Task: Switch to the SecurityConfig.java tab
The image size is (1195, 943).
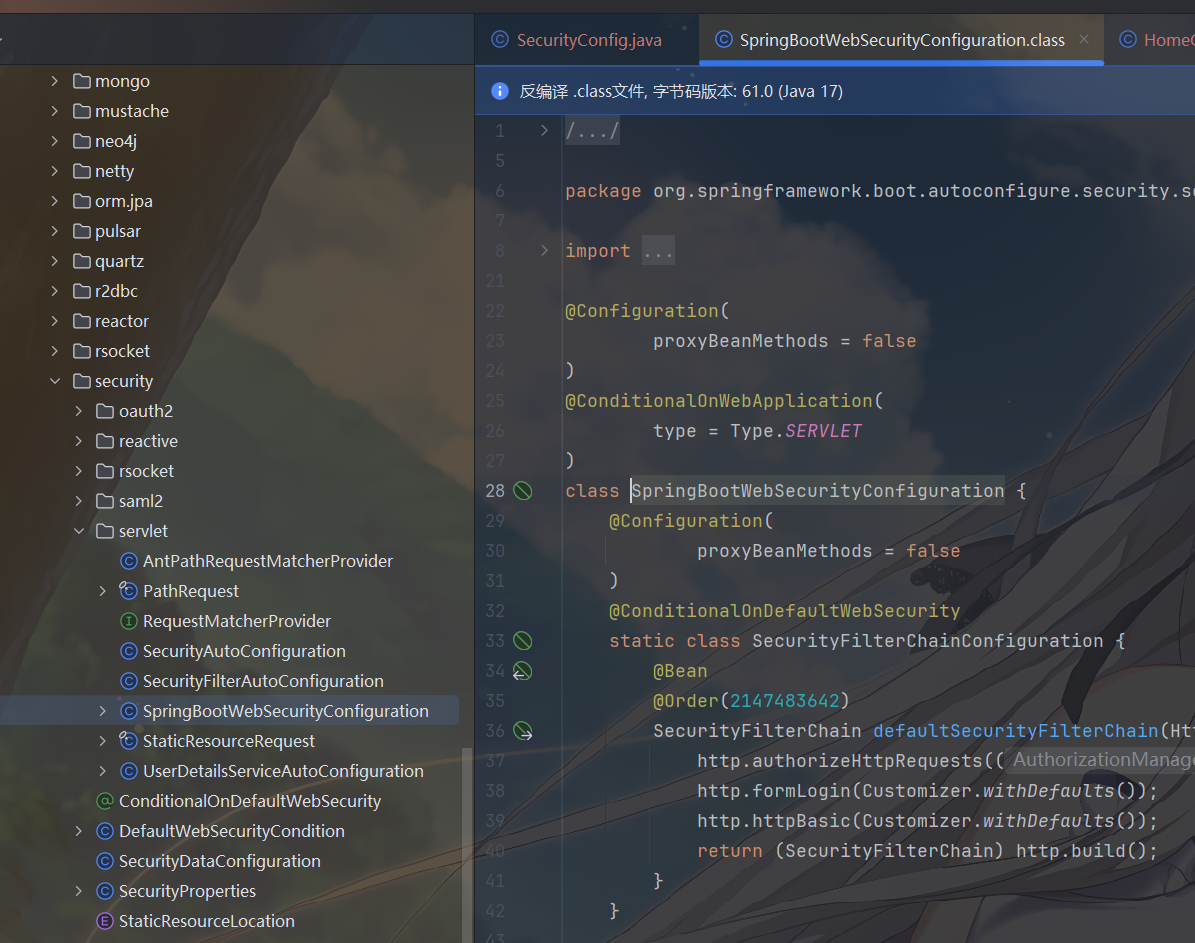Action: [588, 40]
